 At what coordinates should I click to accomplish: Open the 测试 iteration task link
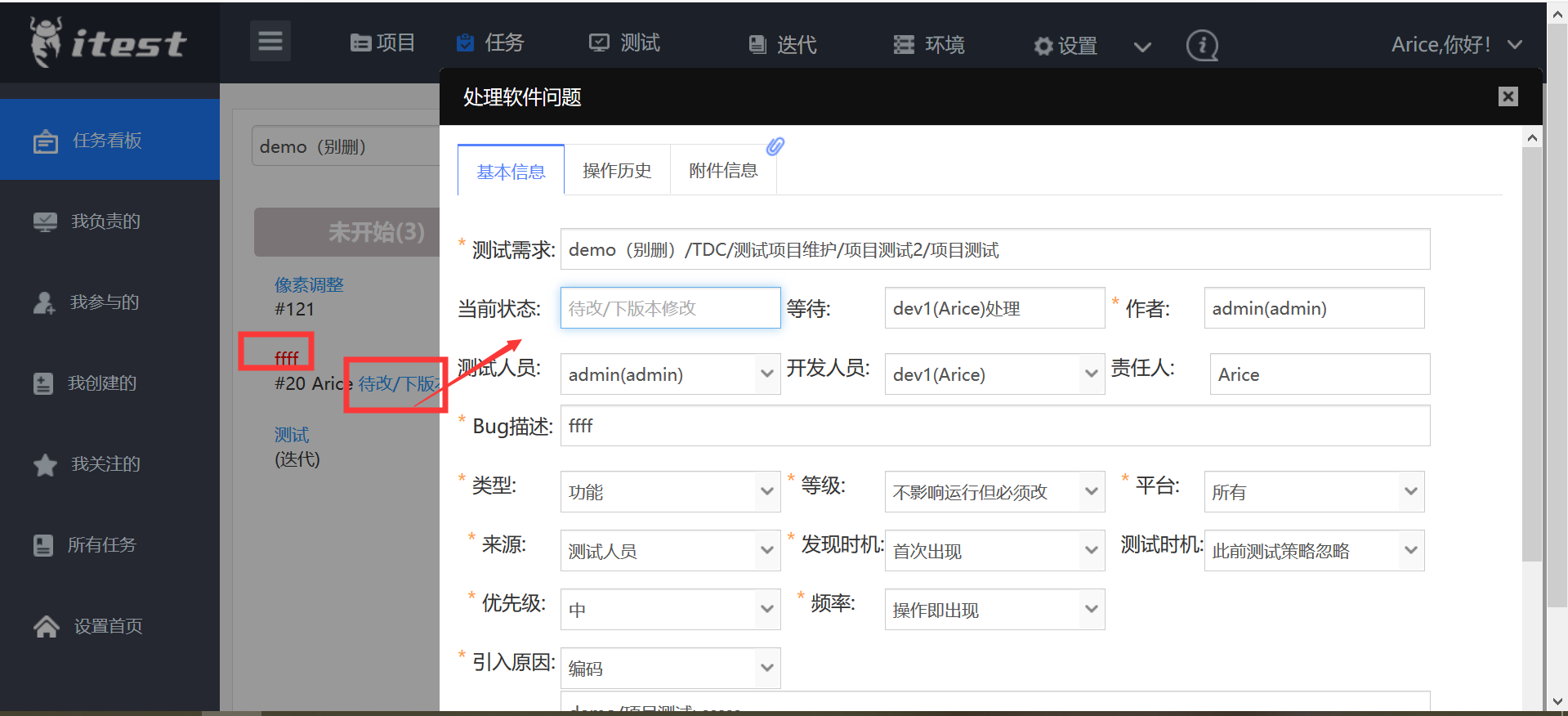(292, 434)
